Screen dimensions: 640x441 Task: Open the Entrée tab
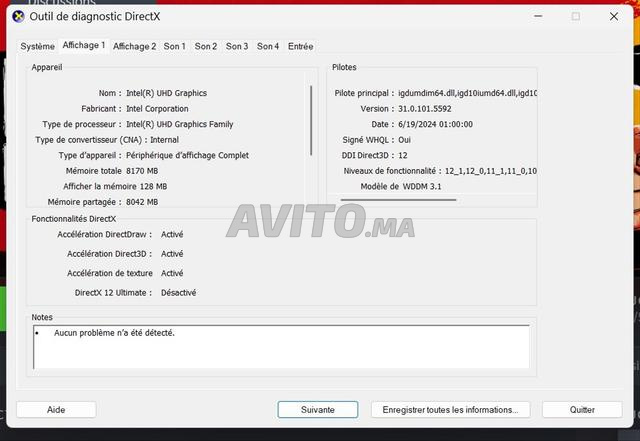(x=300, y=47)
